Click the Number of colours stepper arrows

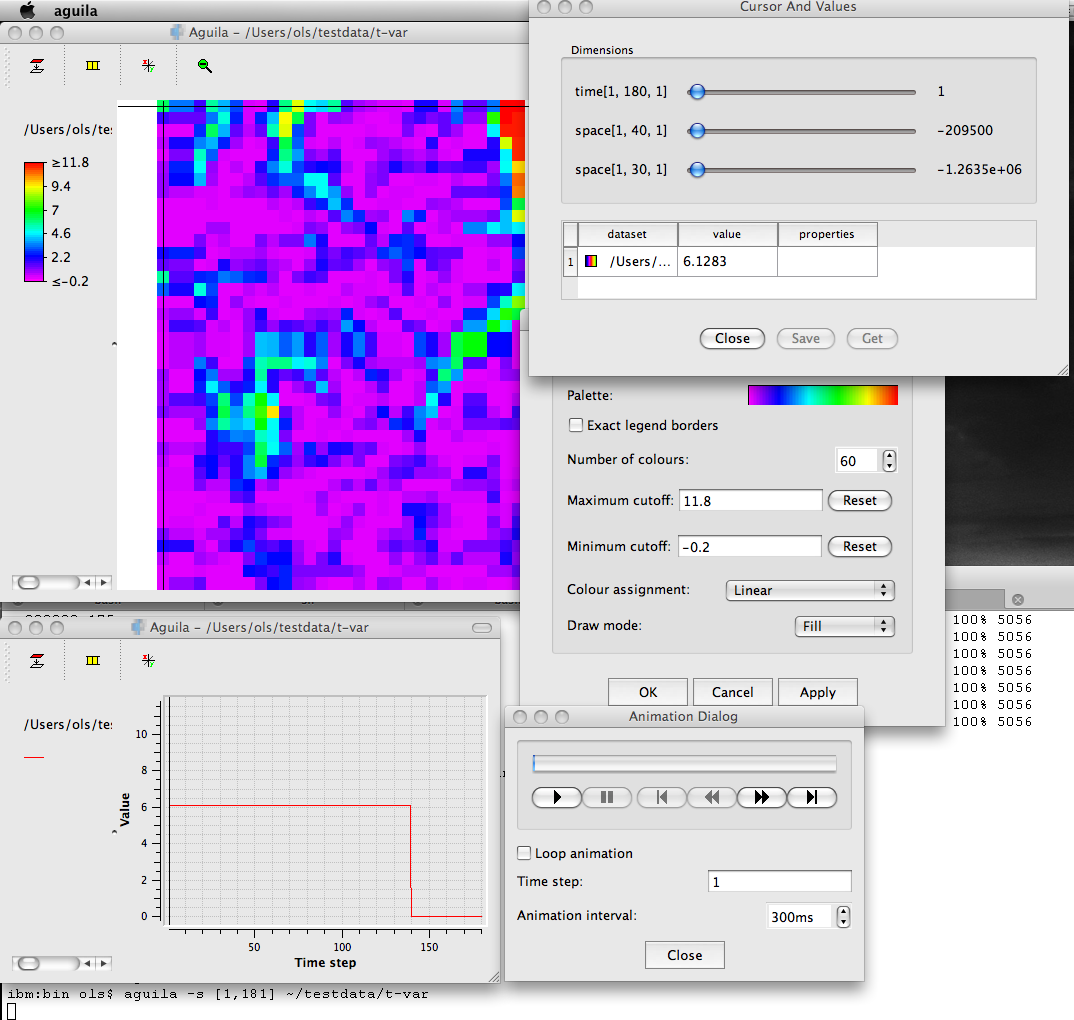click(x=889, y=460)
